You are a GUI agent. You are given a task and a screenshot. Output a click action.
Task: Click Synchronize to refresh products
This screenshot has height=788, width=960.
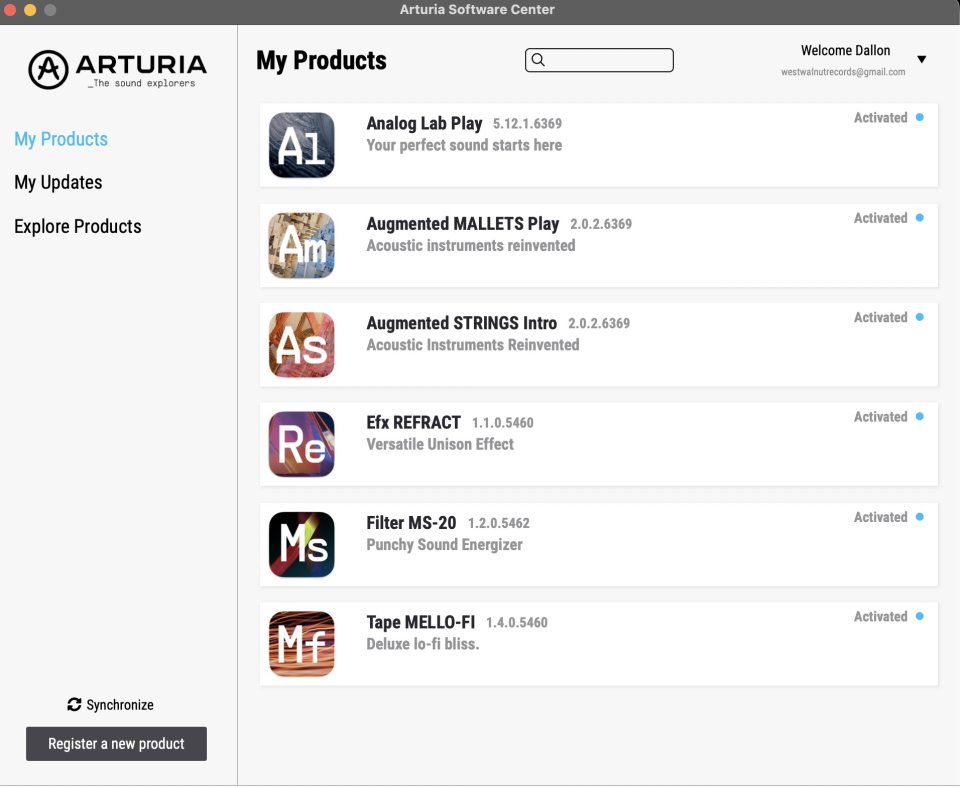[x=111, y=704]
